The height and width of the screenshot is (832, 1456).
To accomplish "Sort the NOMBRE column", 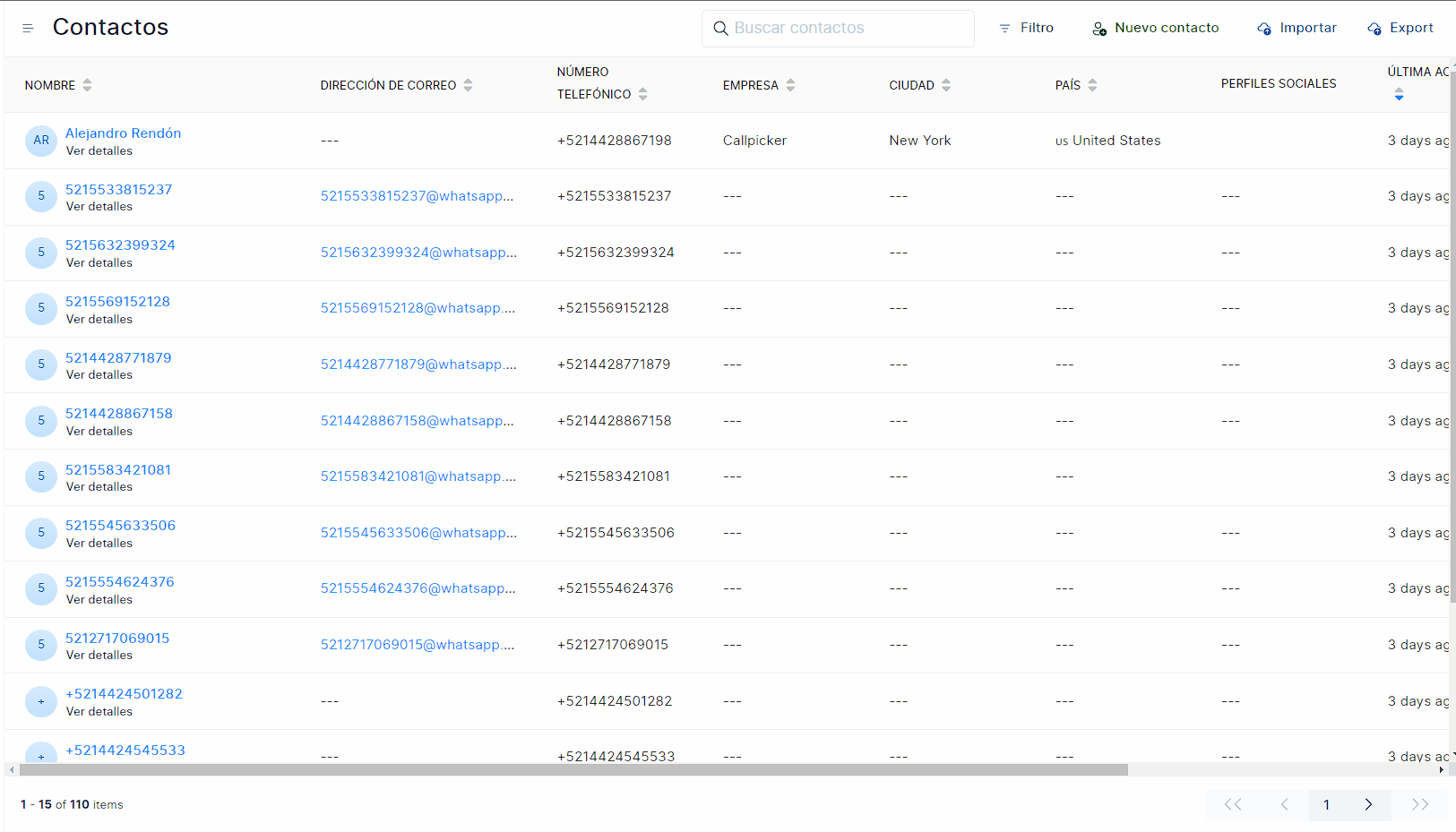I will click(x=87, y=84).
